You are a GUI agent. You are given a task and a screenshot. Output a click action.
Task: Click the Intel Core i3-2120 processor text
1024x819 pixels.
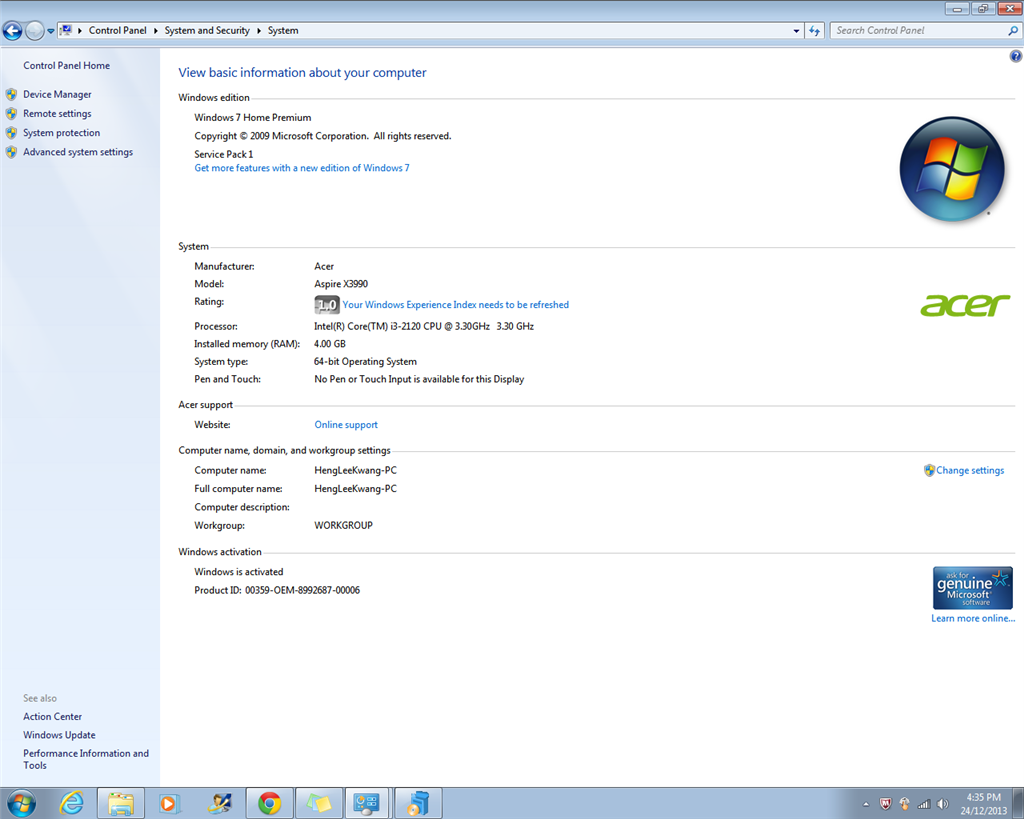(424, 326)
